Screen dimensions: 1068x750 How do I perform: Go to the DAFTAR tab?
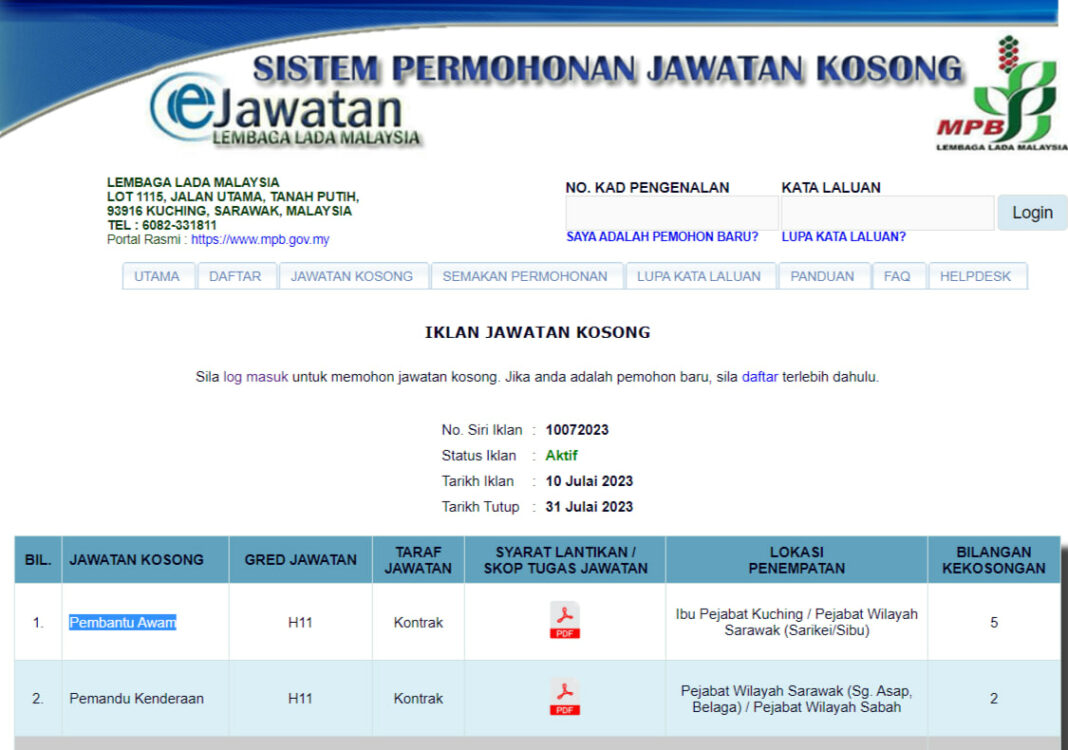click(235, 277)
